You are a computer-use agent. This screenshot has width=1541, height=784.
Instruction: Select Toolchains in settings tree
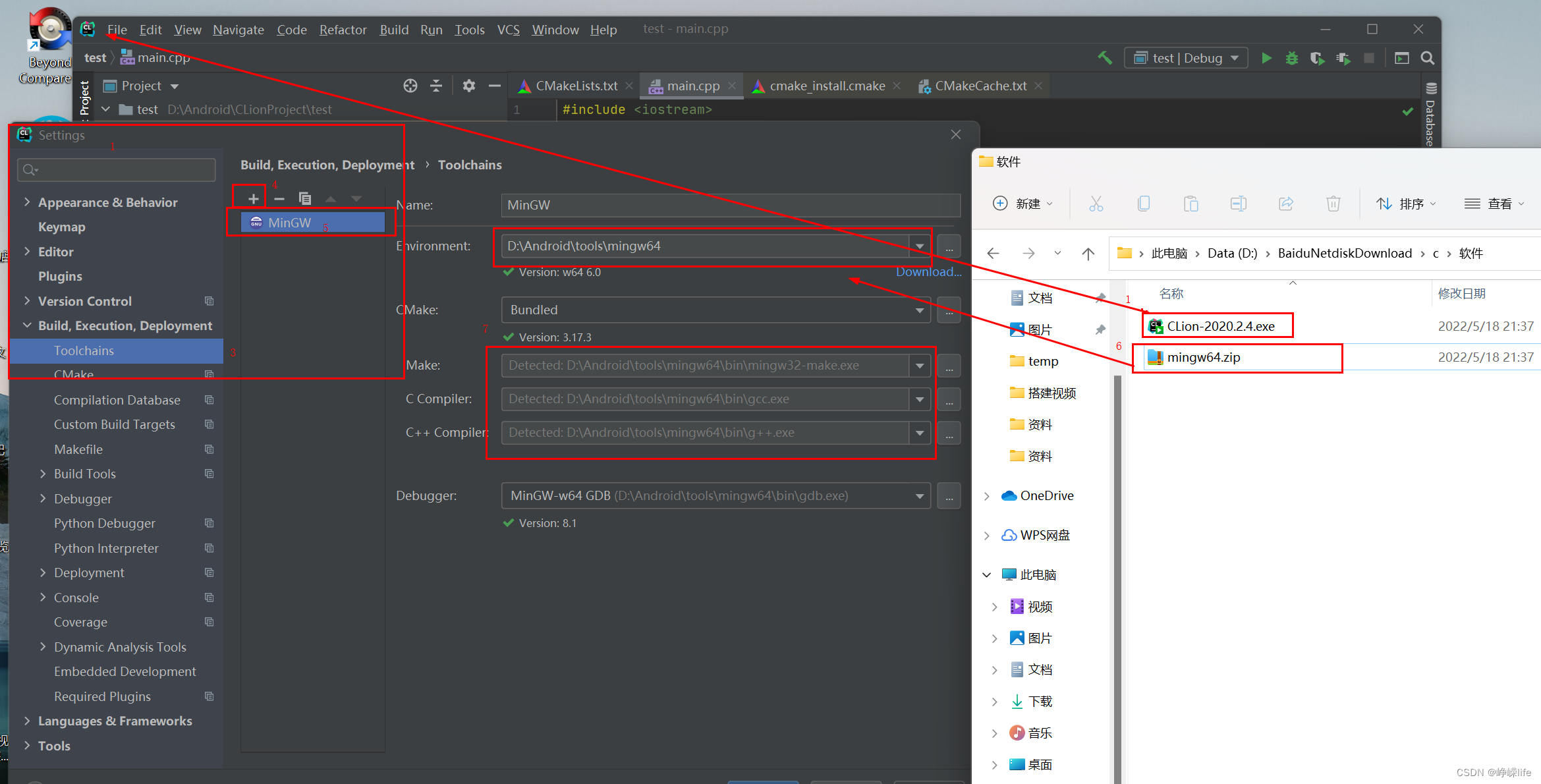click(117, 350)
